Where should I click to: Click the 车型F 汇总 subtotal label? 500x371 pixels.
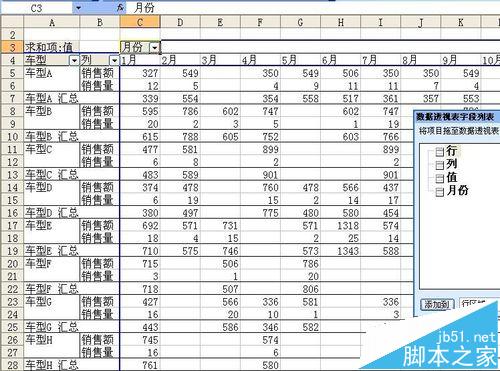click(x=52, y=289)
